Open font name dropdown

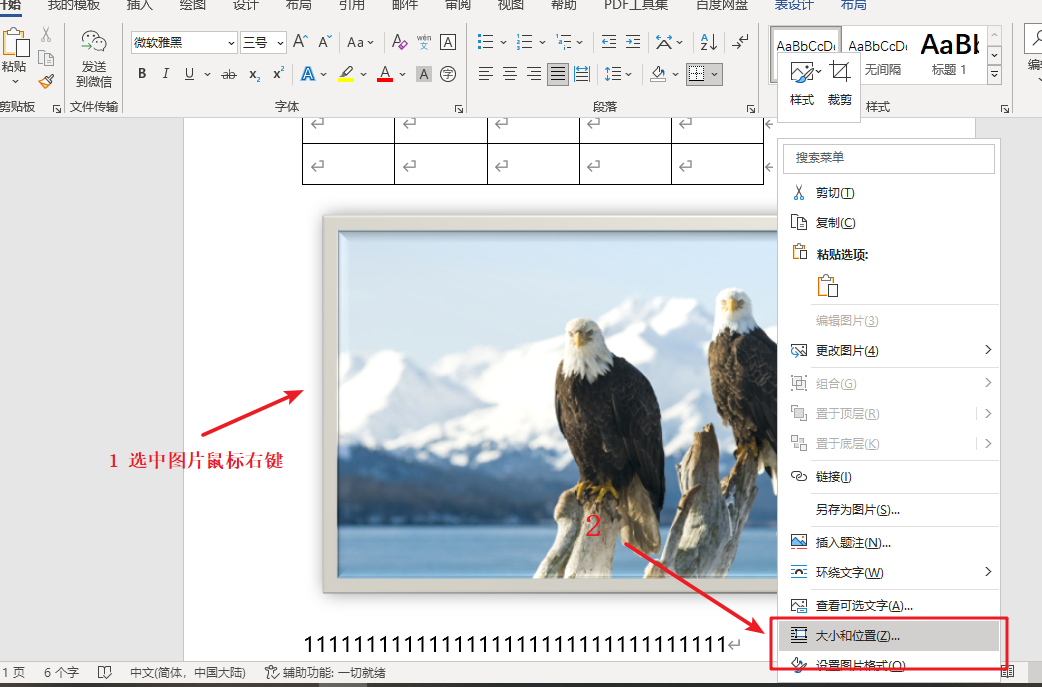[231, 43]
